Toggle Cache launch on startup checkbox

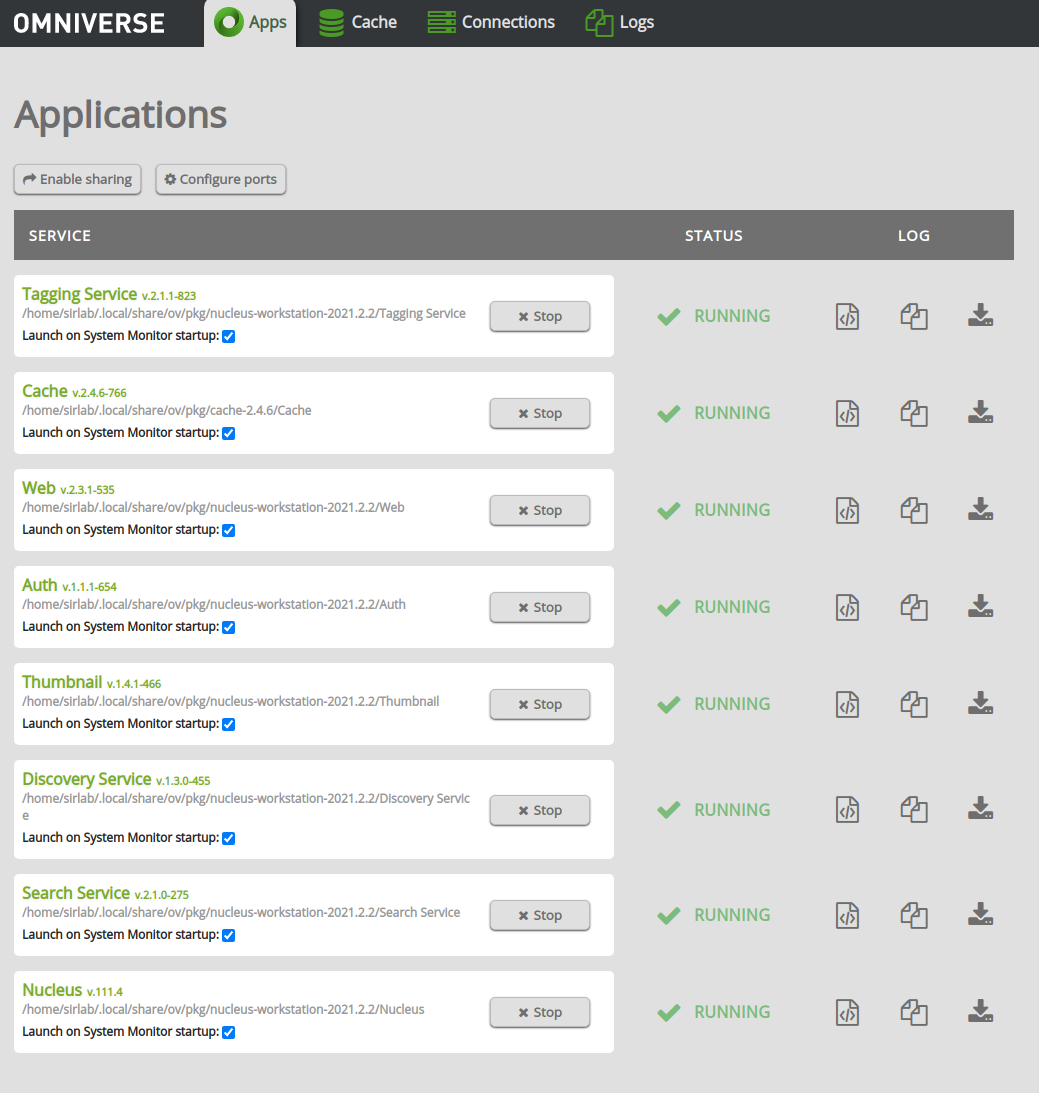(228, 433)
